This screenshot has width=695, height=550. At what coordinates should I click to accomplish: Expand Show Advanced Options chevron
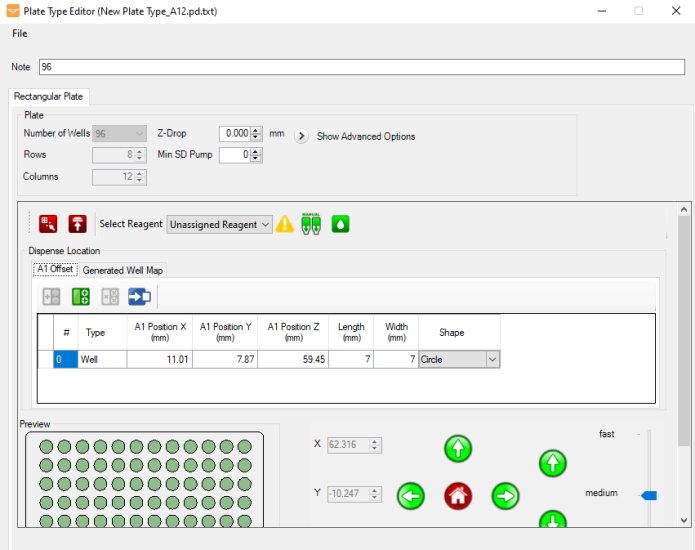301,136
